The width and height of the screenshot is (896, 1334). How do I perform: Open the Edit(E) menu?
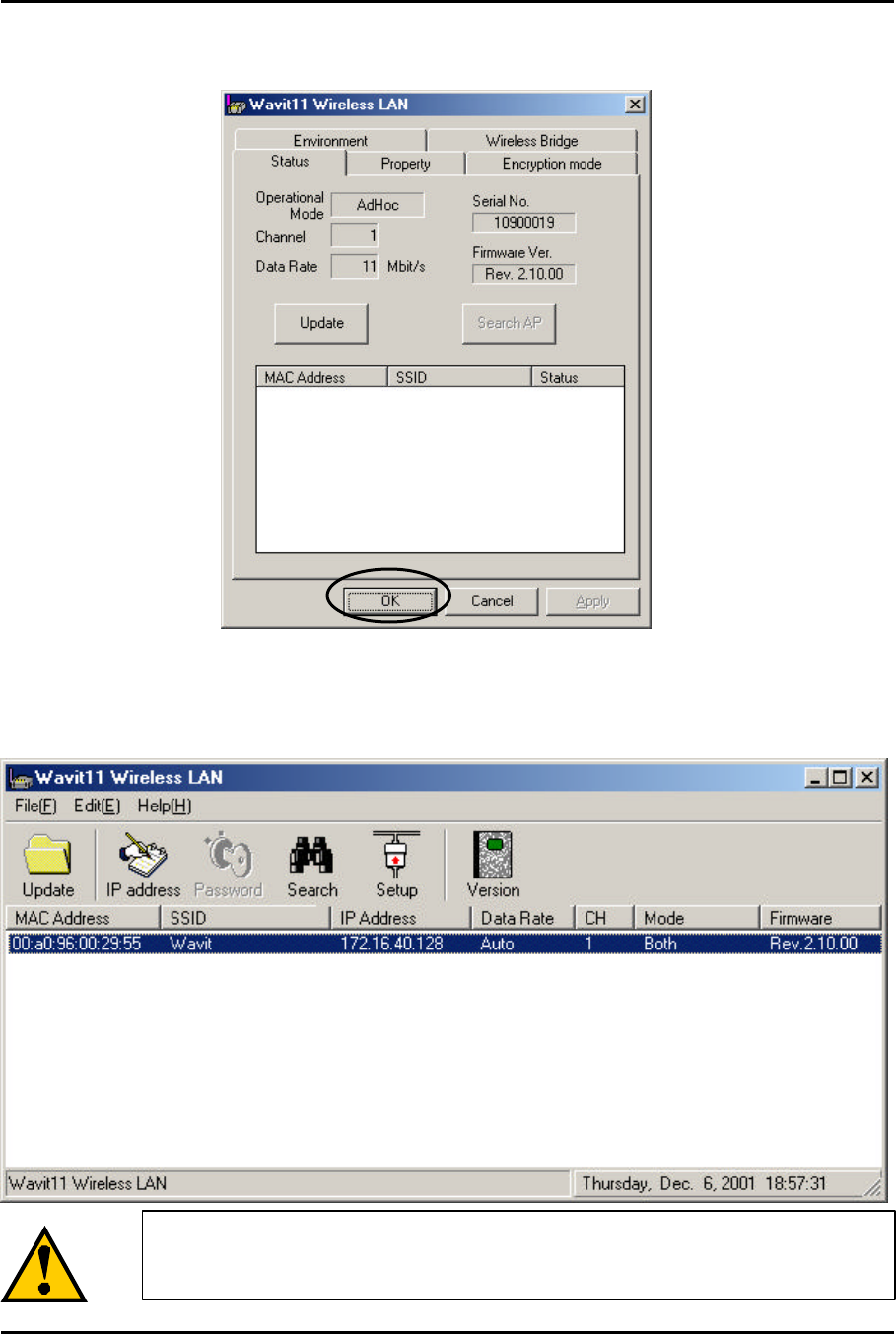click(x=97, y=806)
